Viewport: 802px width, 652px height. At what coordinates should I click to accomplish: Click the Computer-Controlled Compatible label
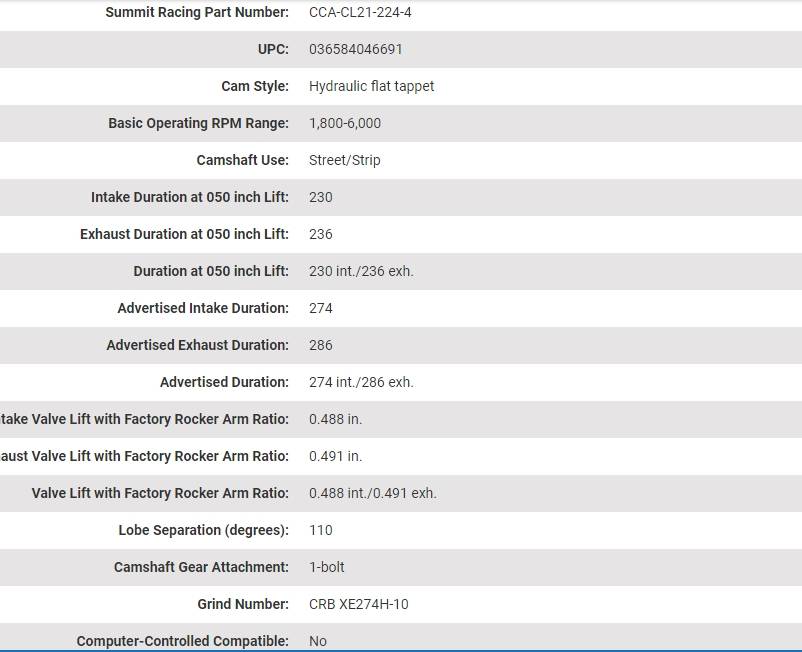pos(183,641)
